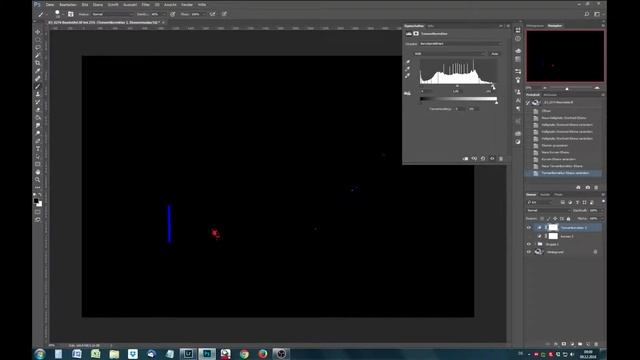Open the Bearbeiten menu
Viewport: 640px width, 360px height.
click(68, 4)
